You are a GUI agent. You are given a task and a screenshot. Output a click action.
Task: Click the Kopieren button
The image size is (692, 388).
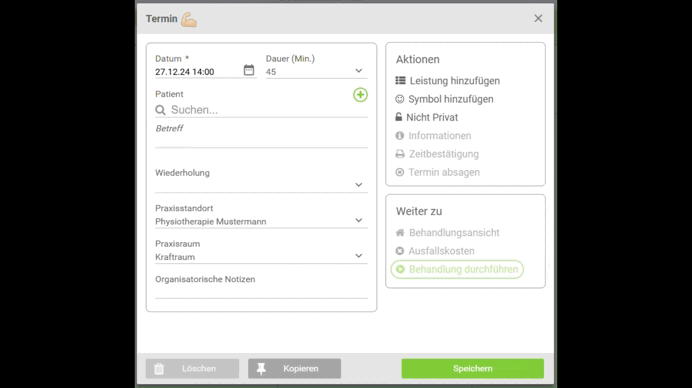pos(294,368)
